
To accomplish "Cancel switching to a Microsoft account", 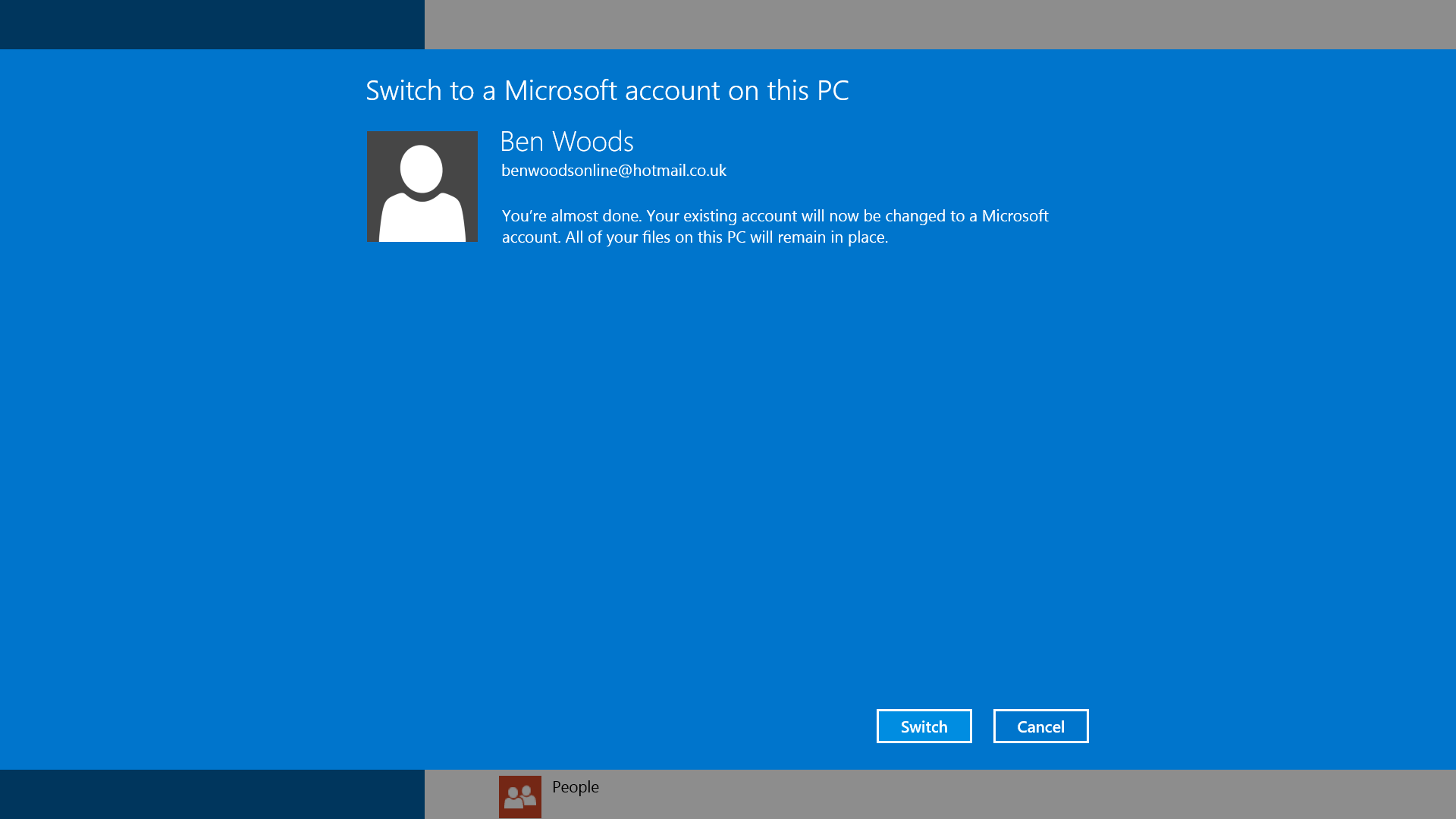I will click(x=1040, y=726).
